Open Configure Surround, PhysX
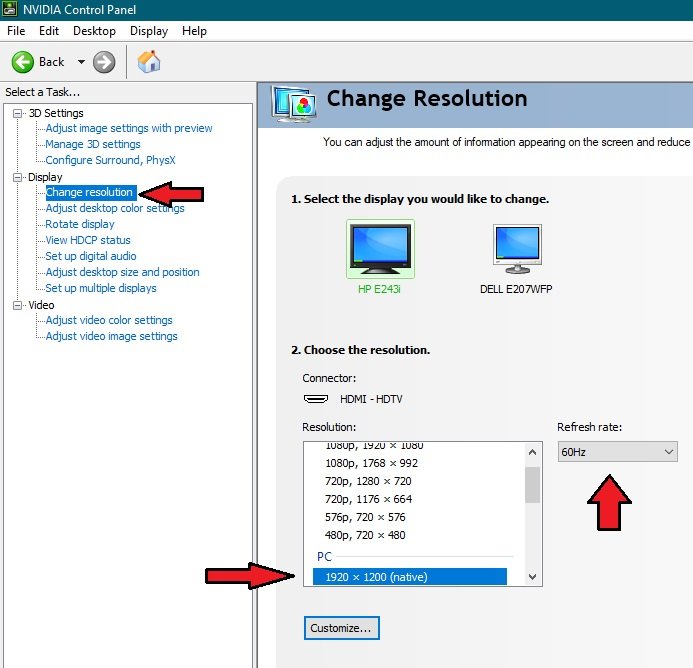Image resolution: width=693 pixels, height=668 pixels. click(x=110, y=160)
